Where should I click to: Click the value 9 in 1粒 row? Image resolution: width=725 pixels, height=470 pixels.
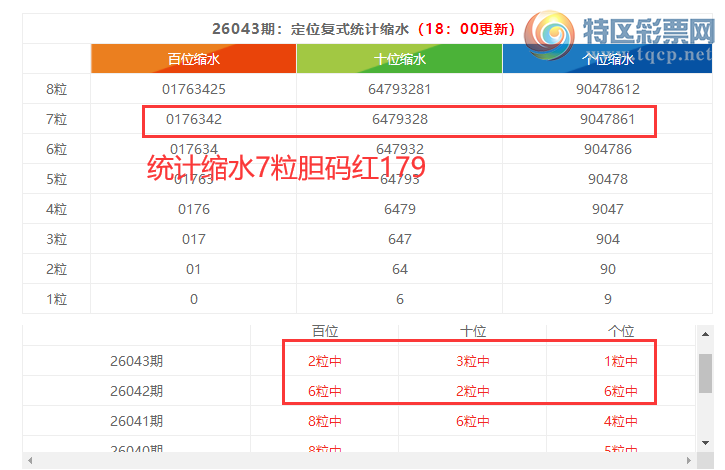point(608,299)
